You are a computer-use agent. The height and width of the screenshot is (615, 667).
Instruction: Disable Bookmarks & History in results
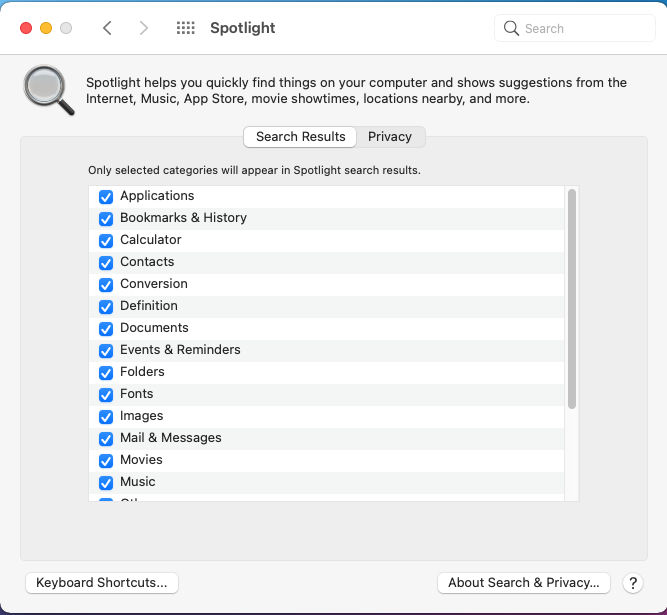(x=106, y=219)
